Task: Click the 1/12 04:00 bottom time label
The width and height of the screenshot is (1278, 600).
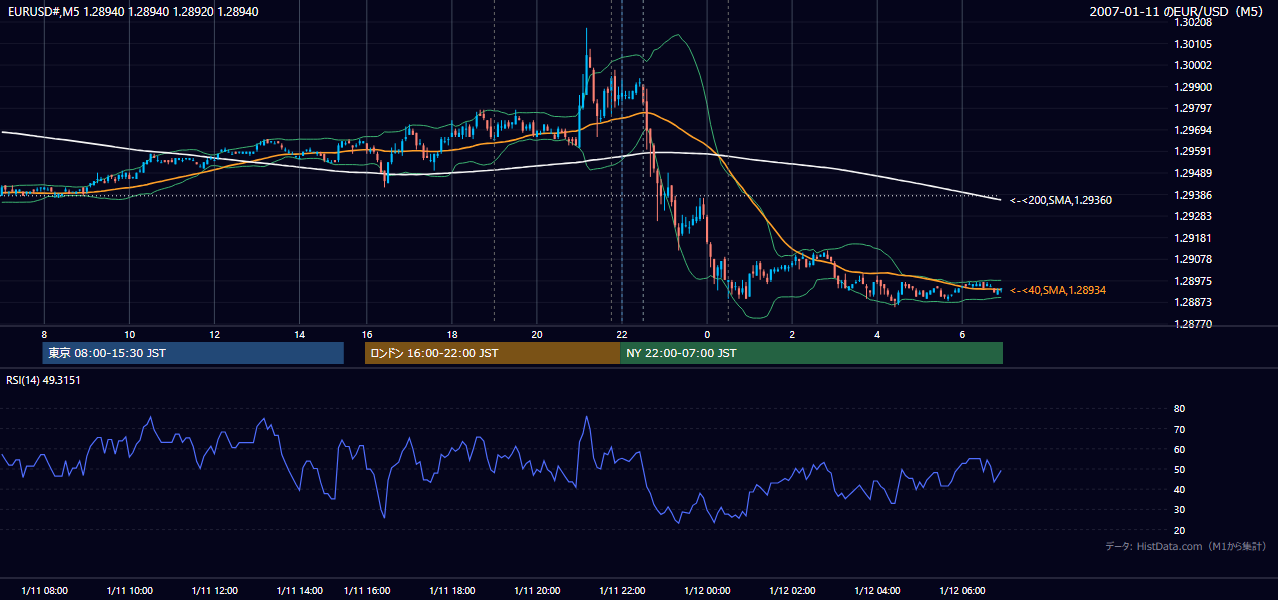Action: point(877,590)
